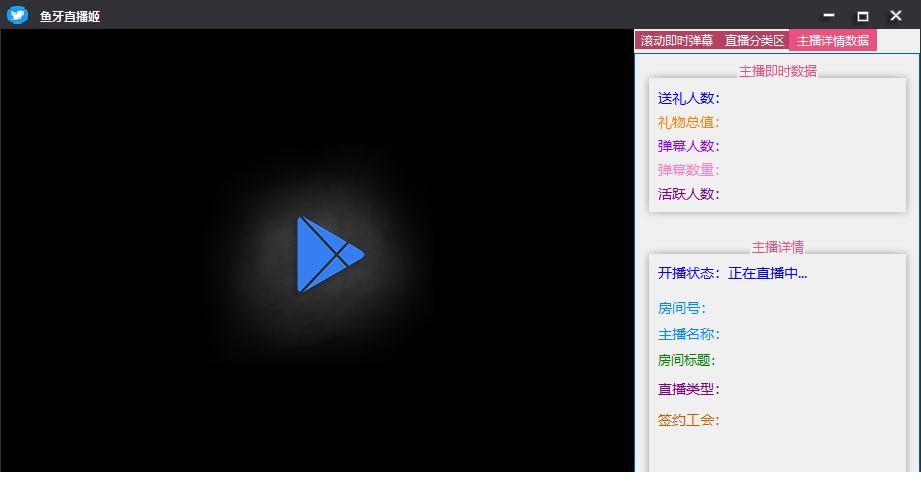
Task: Click the 正在直播中... status text
Action: [x=767, y=273]
